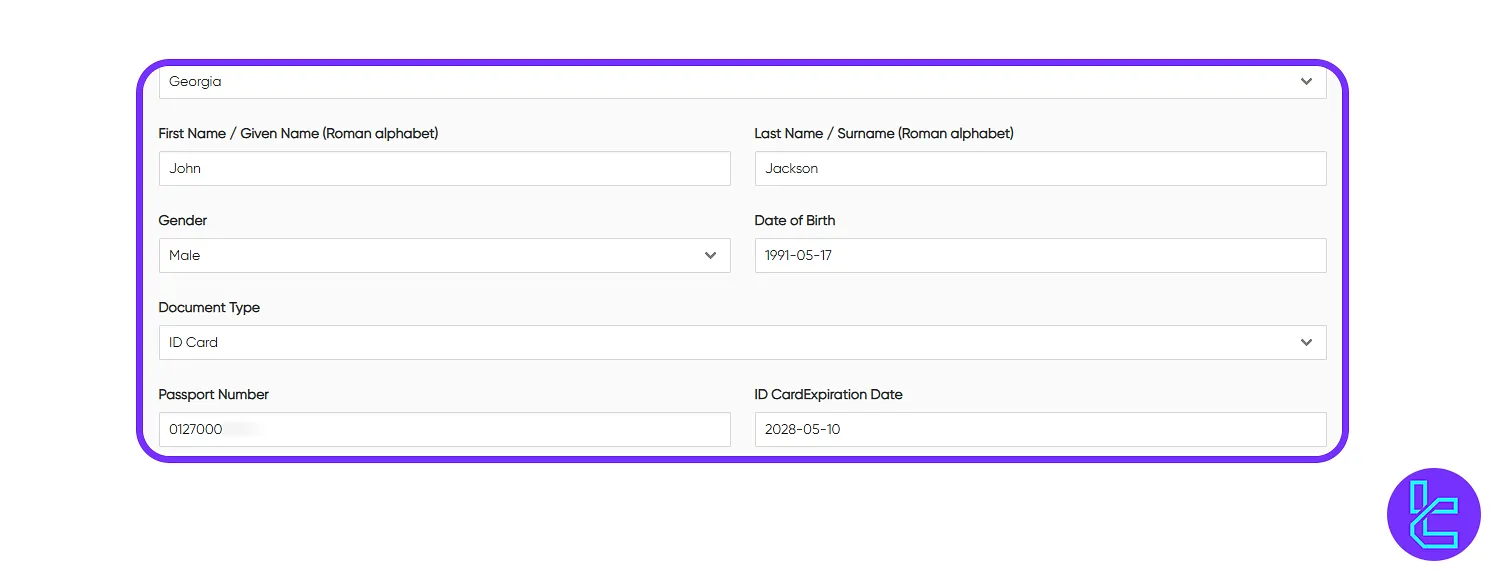
Task: Click the ID Card value in Document Type
Action: coord(192,342)
